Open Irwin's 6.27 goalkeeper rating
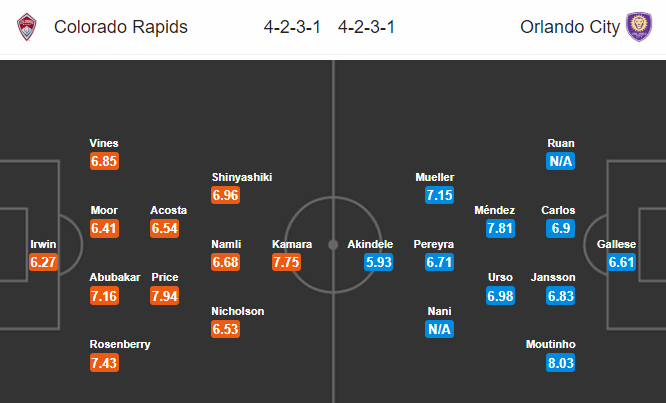 click(x=43, y=262)
